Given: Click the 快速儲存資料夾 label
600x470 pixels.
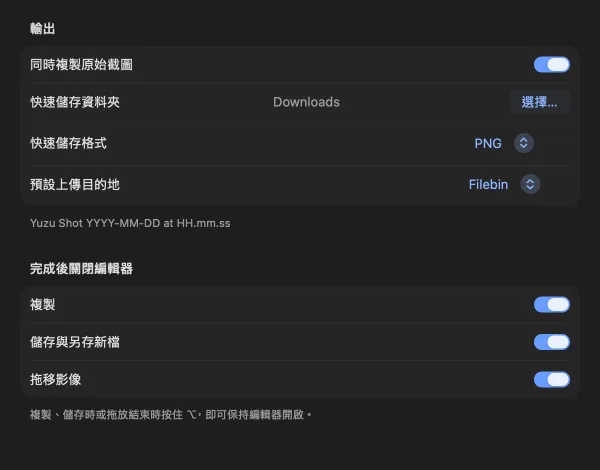Looking at the screenshot, I should pos(75,102).
